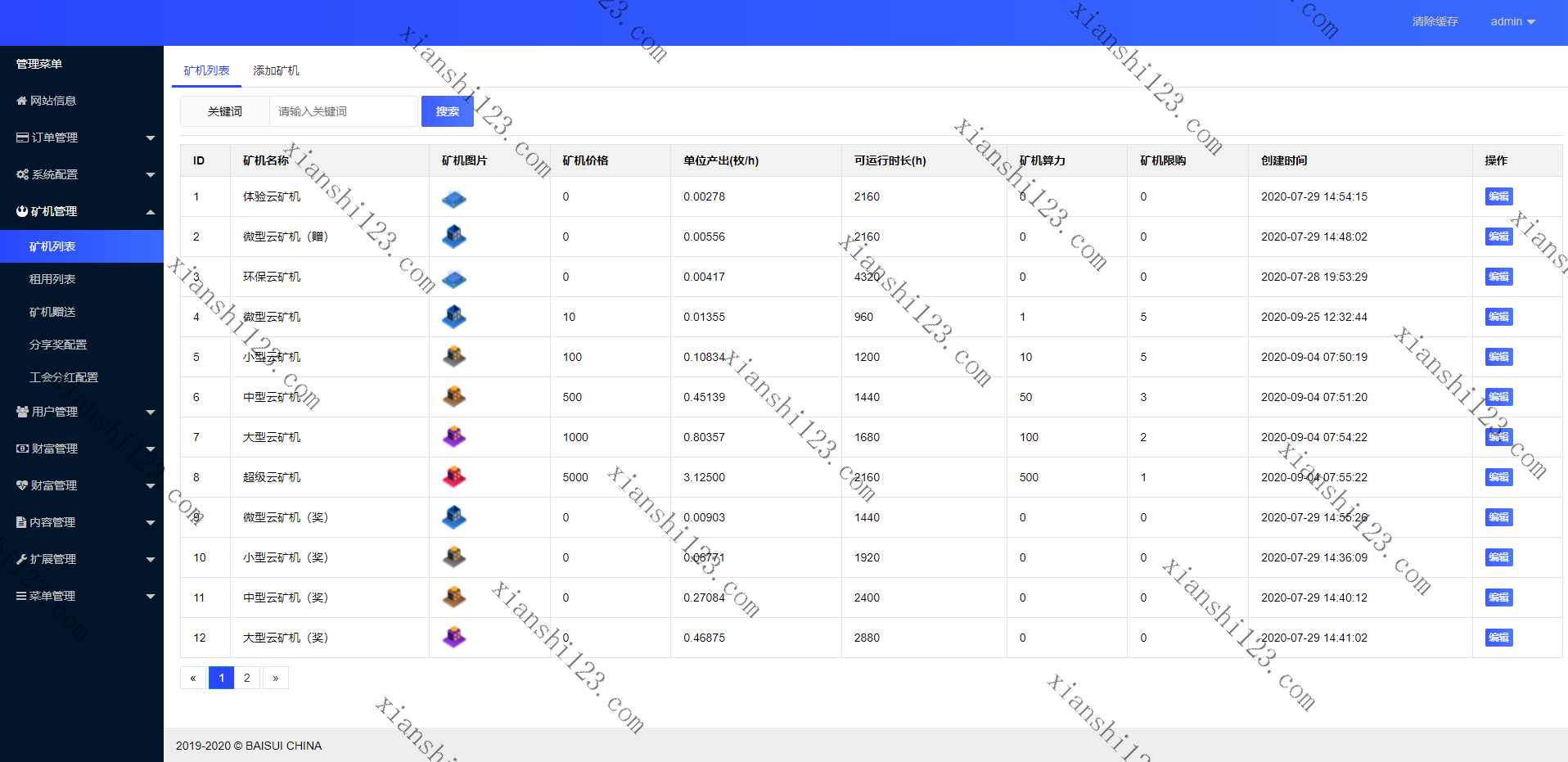The width and height of the screenshot is (1568, 762).
Task: Focus the 请输入关键词 keyword input
Action: (x=344, y=111)
